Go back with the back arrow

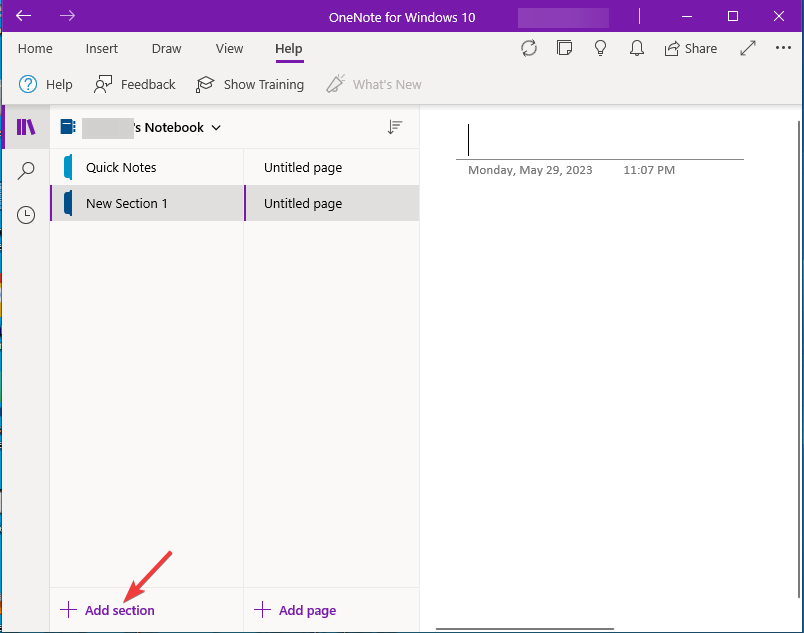(x=24, y=16)
